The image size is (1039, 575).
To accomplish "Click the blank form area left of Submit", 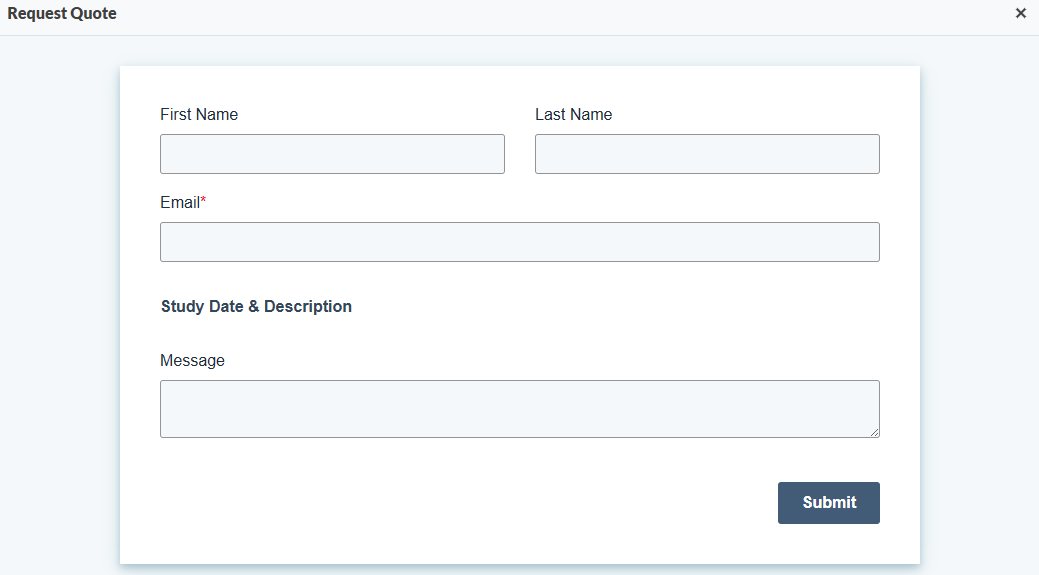I will point(464,503).
